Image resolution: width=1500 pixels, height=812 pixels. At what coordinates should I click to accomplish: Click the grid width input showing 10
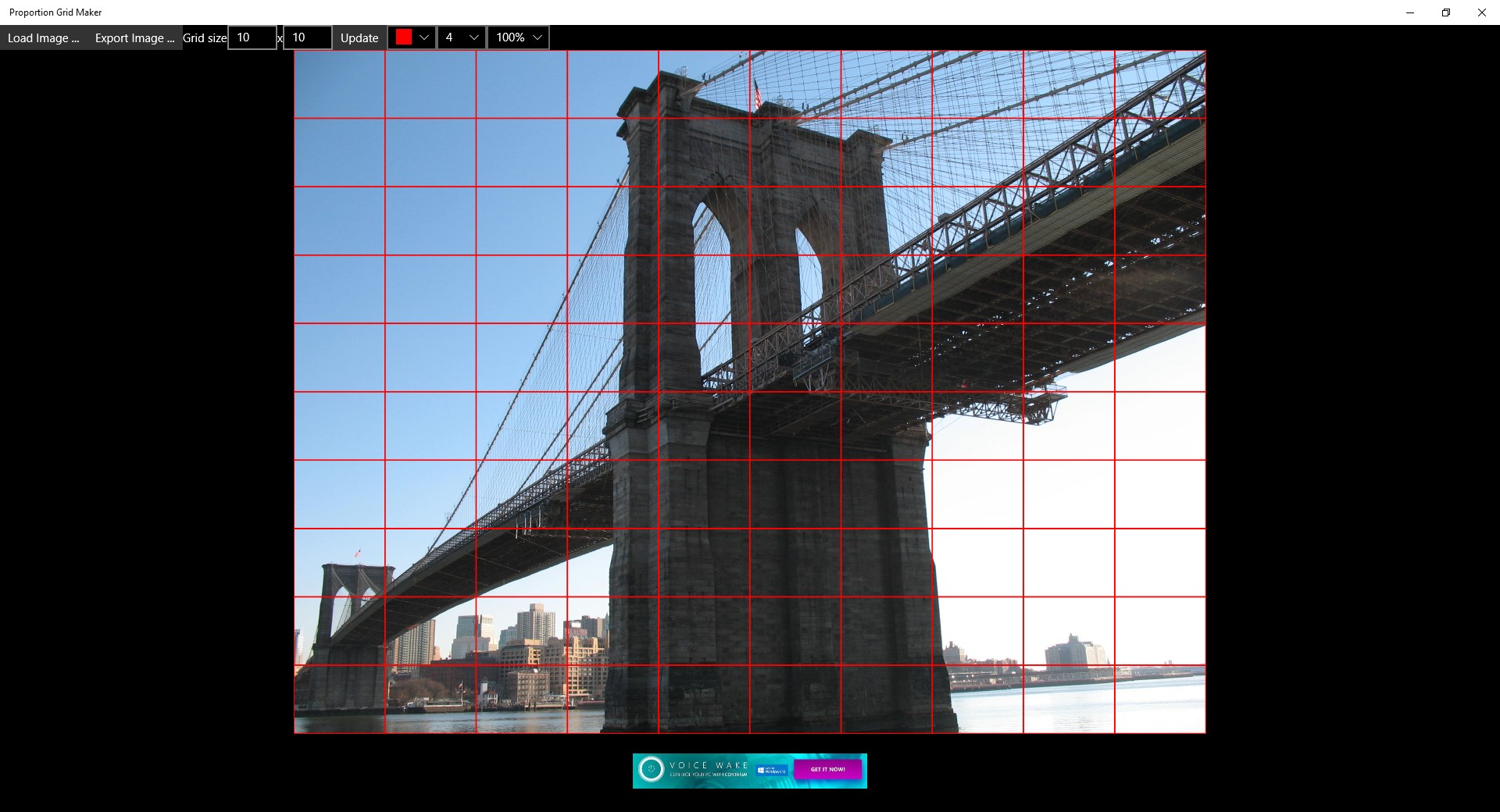(252, 37)
